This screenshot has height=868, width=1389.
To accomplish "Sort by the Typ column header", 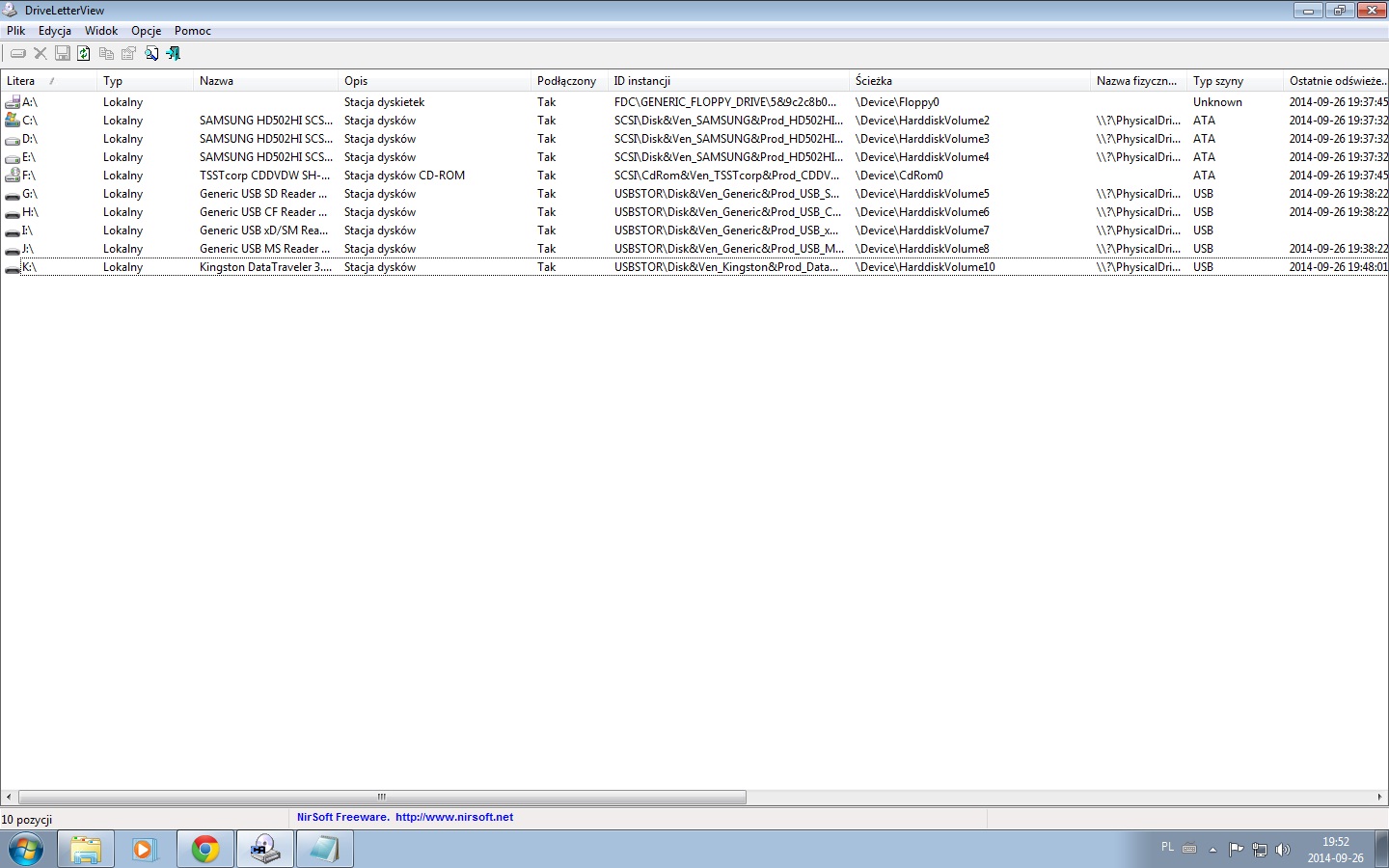I will pyautogui.click(x=146, y=81).
